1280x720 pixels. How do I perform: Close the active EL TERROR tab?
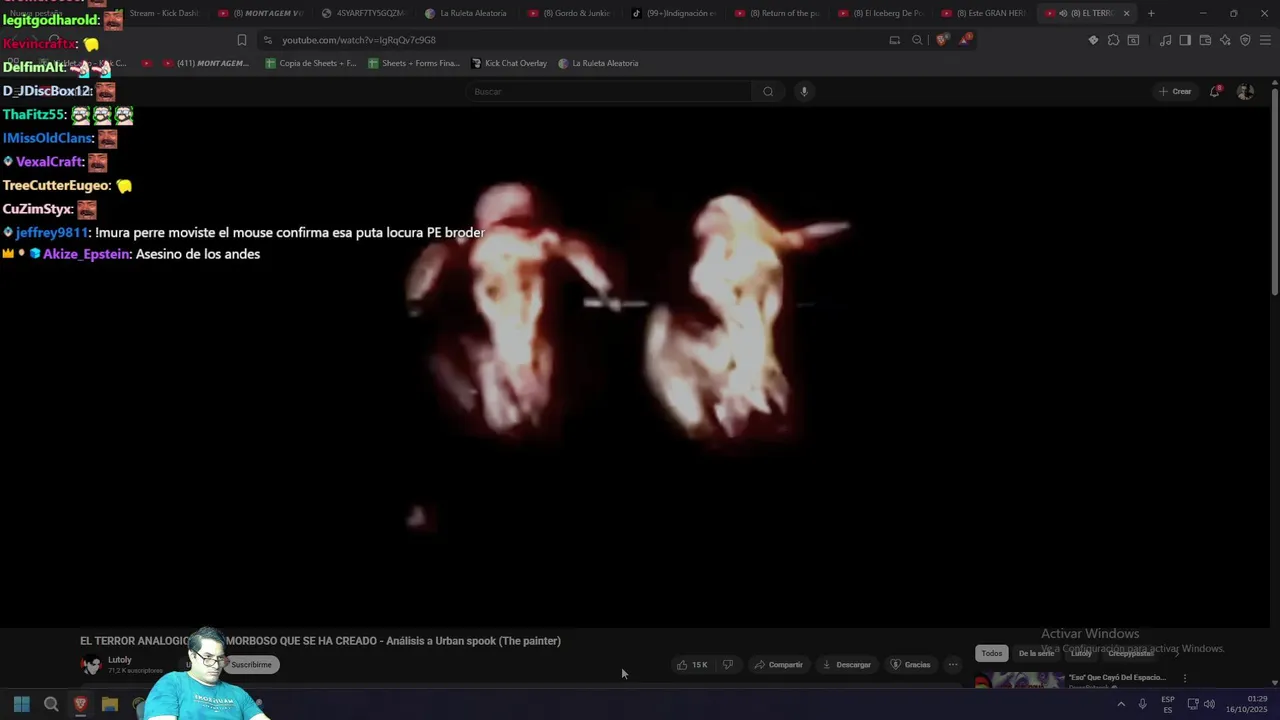1126,13
